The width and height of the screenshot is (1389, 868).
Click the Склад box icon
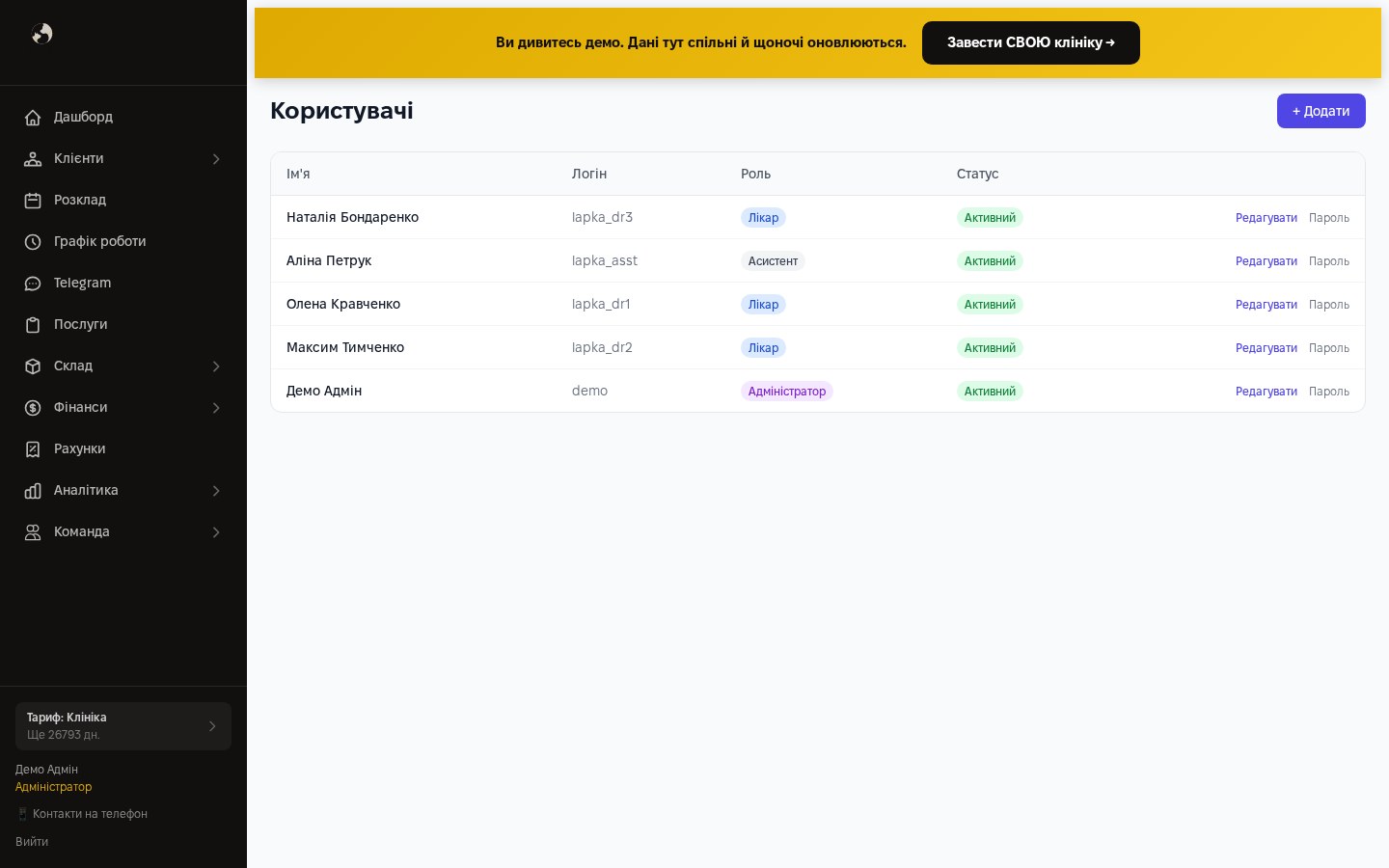pyautogui.click(x=33, y=366)
